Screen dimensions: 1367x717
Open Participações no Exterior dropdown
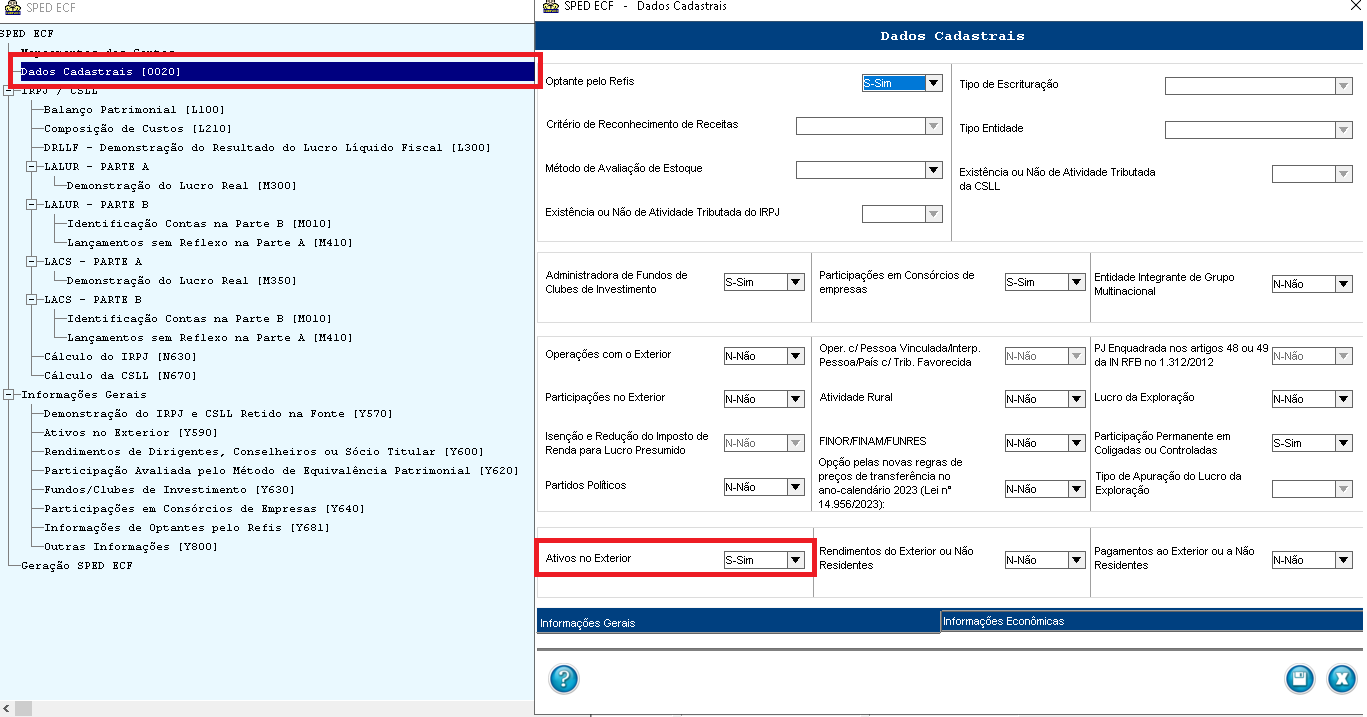pyautogui.click(x=795, y=399)
